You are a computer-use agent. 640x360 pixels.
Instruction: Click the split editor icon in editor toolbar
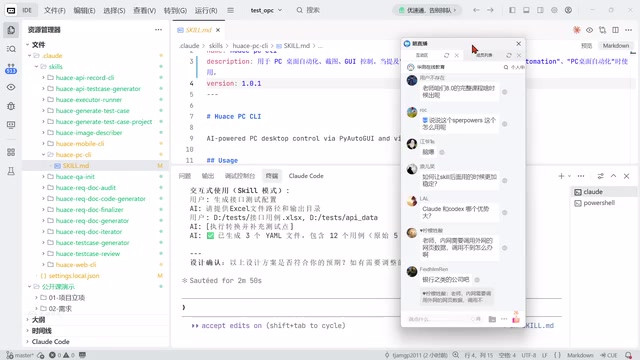click(616, 30)
